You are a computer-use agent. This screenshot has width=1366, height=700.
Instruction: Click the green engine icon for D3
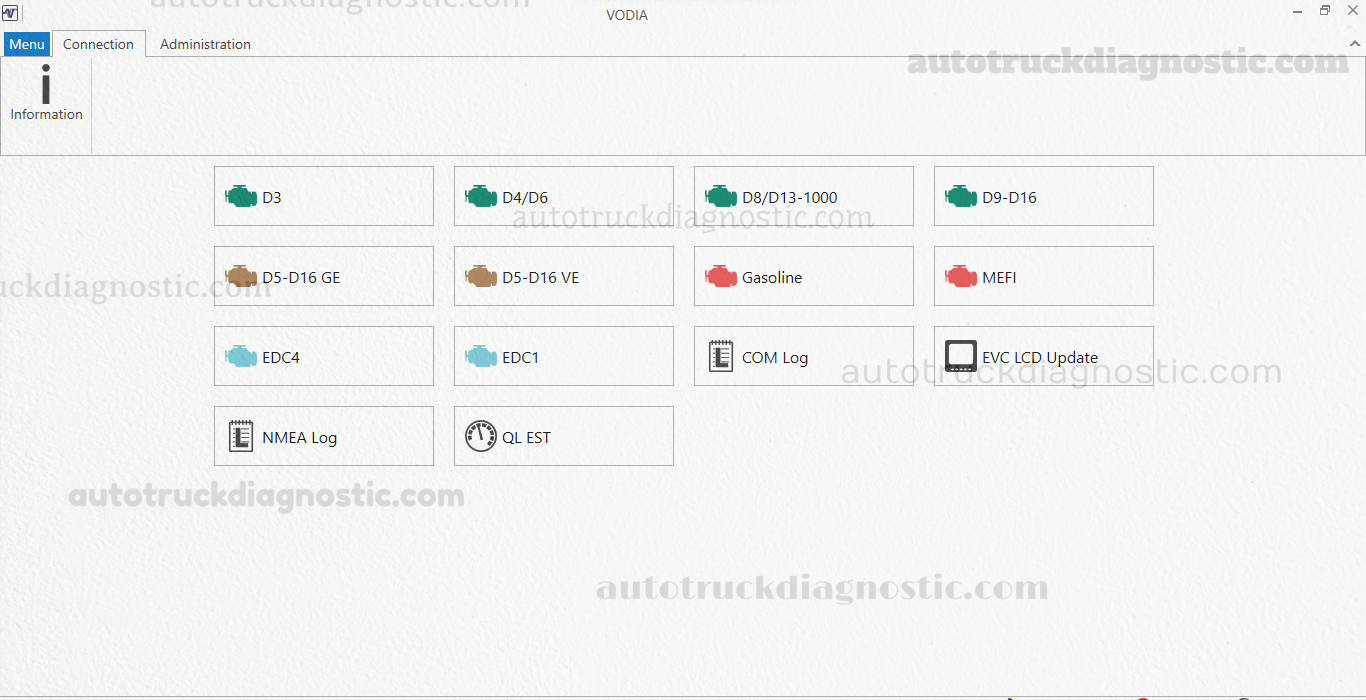coord(241,196)
